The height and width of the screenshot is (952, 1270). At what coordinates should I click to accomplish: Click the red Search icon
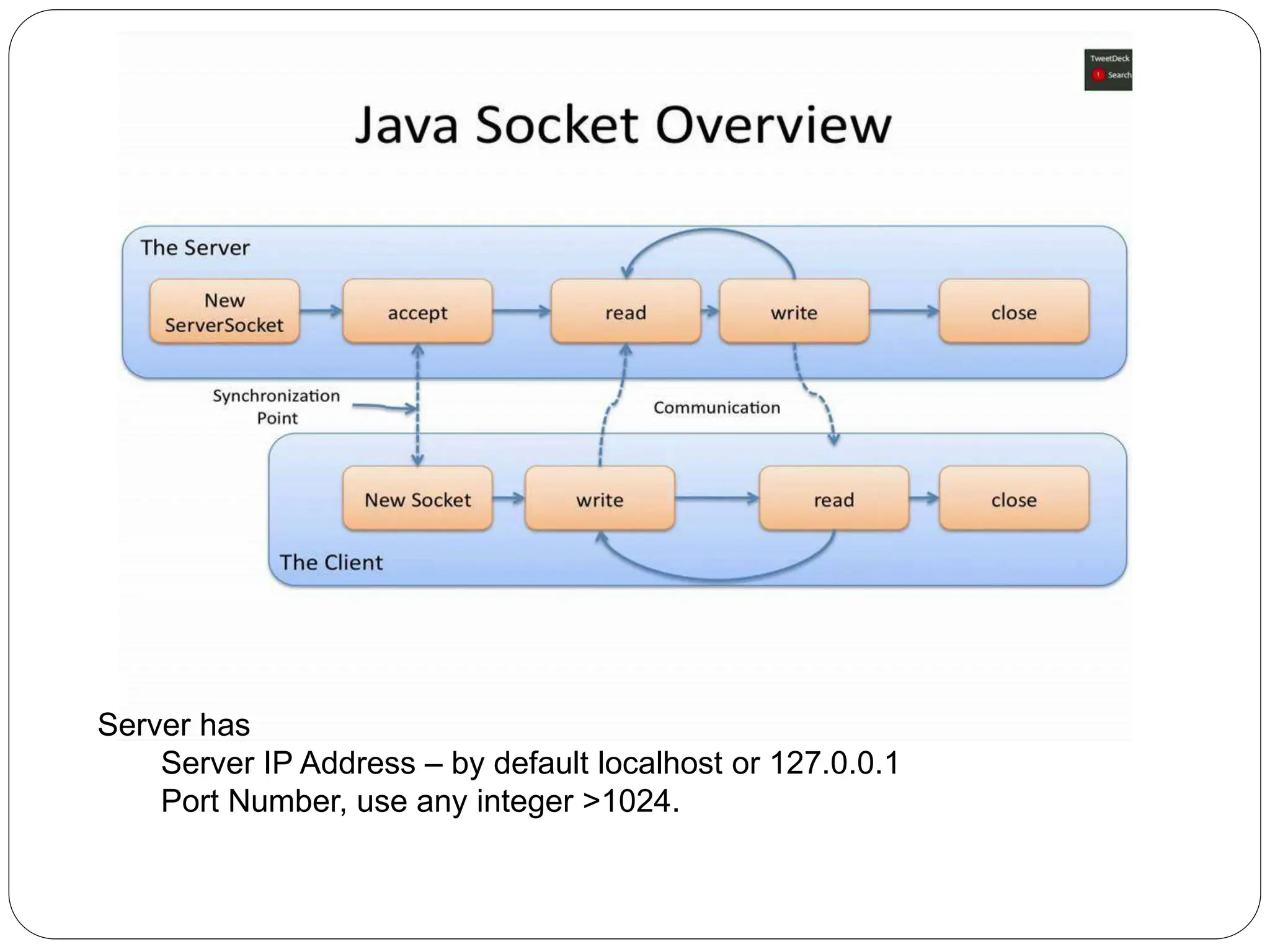[x=1098, y=75]
